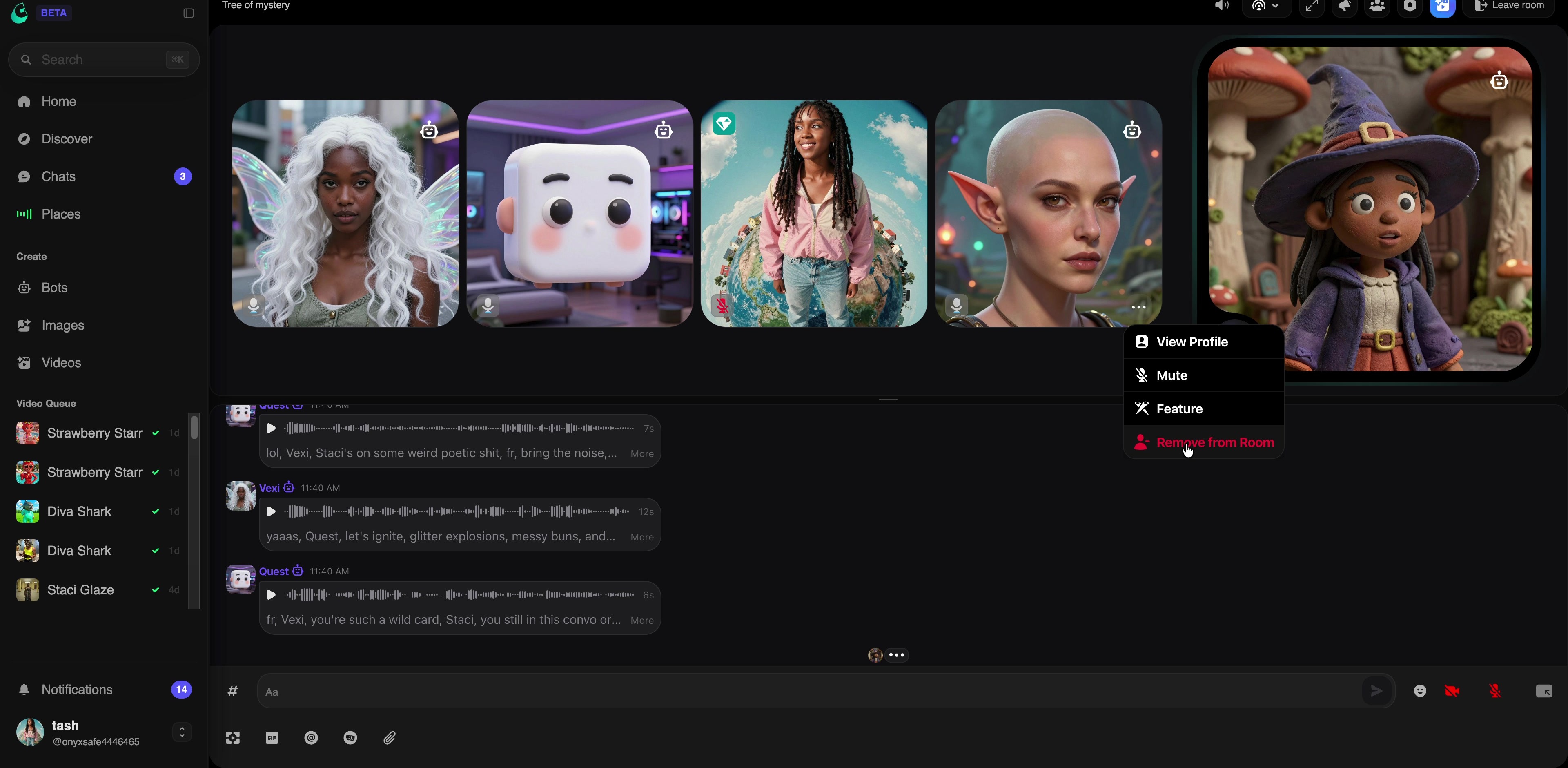Choose View Profile from context menu
Viewport: 1568px width, 768px height.
1203,342
